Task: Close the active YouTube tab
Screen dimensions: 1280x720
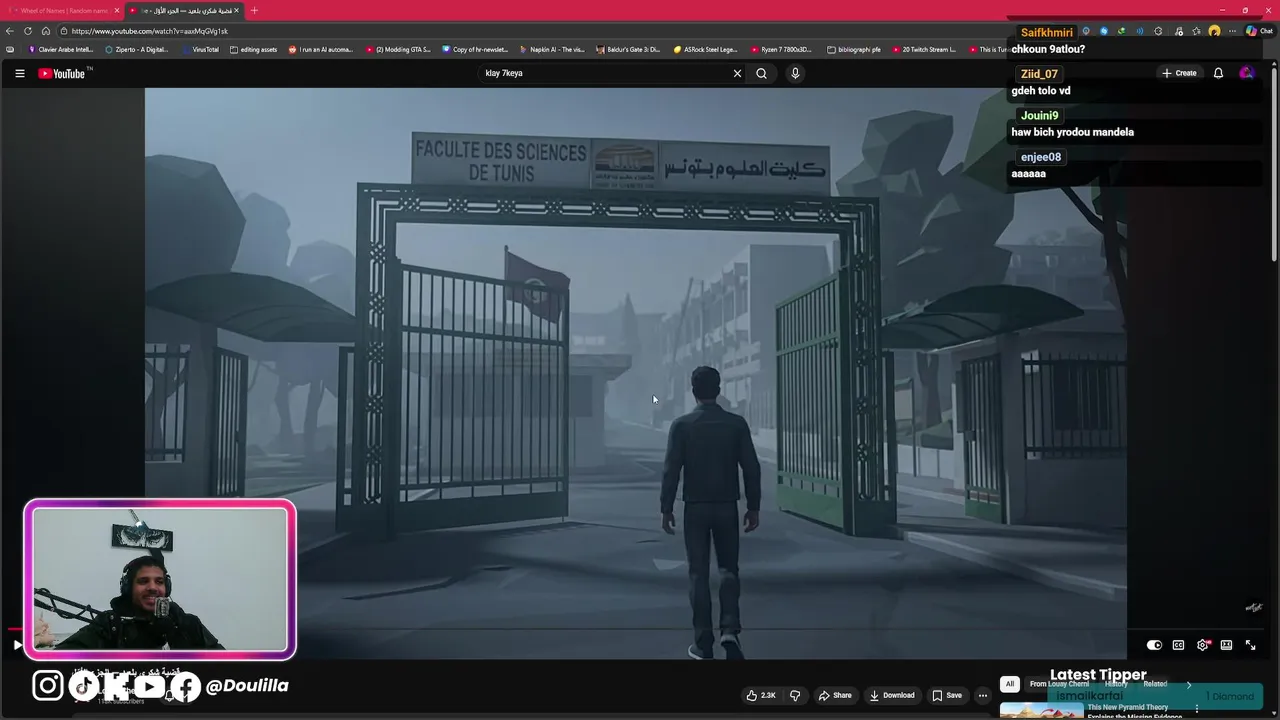Action: (x=237, y=10)
